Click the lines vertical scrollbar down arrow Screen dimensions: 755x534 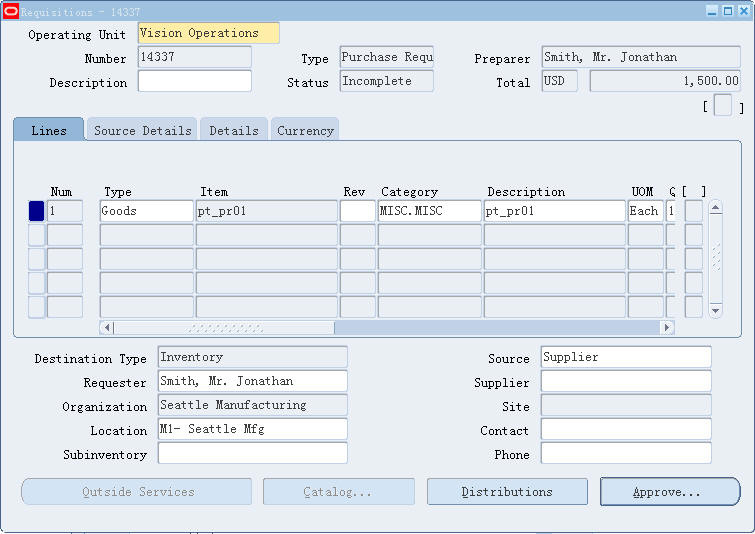click(716, 311)
